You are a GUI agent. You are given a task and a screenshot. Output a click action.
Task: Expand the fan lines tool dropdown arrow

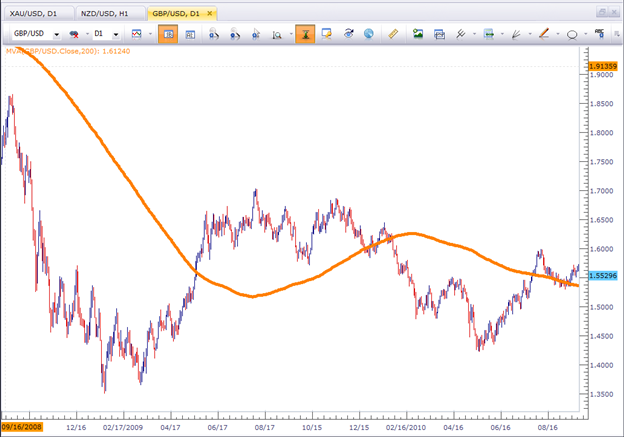click(530, 34)
